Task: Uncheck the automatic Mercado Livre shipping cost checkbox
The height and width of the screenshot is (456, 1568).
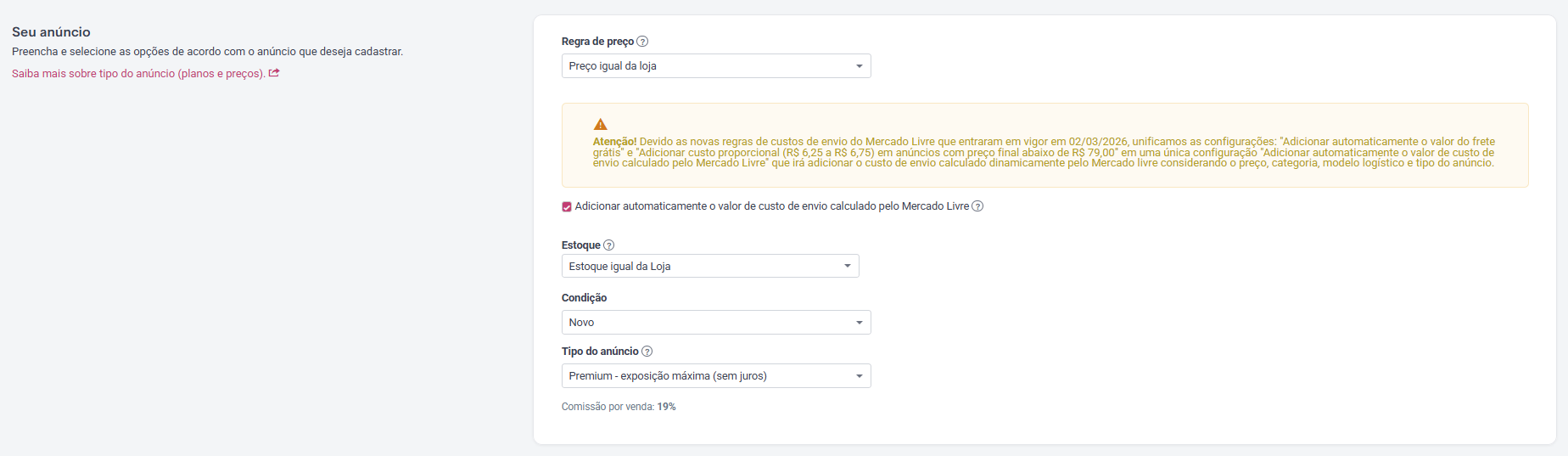Action: [567, 206]
